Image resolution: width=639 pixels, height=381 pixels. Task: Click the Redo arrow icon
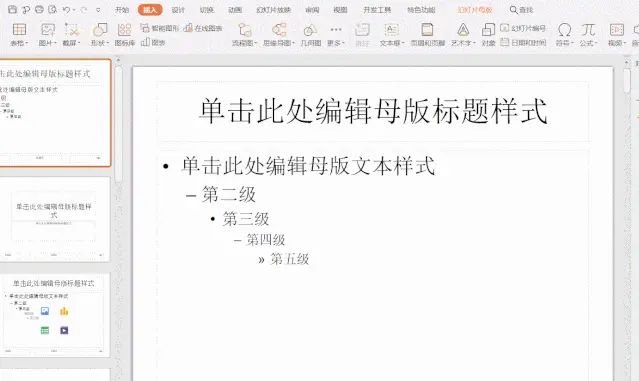tap(84, 9)
